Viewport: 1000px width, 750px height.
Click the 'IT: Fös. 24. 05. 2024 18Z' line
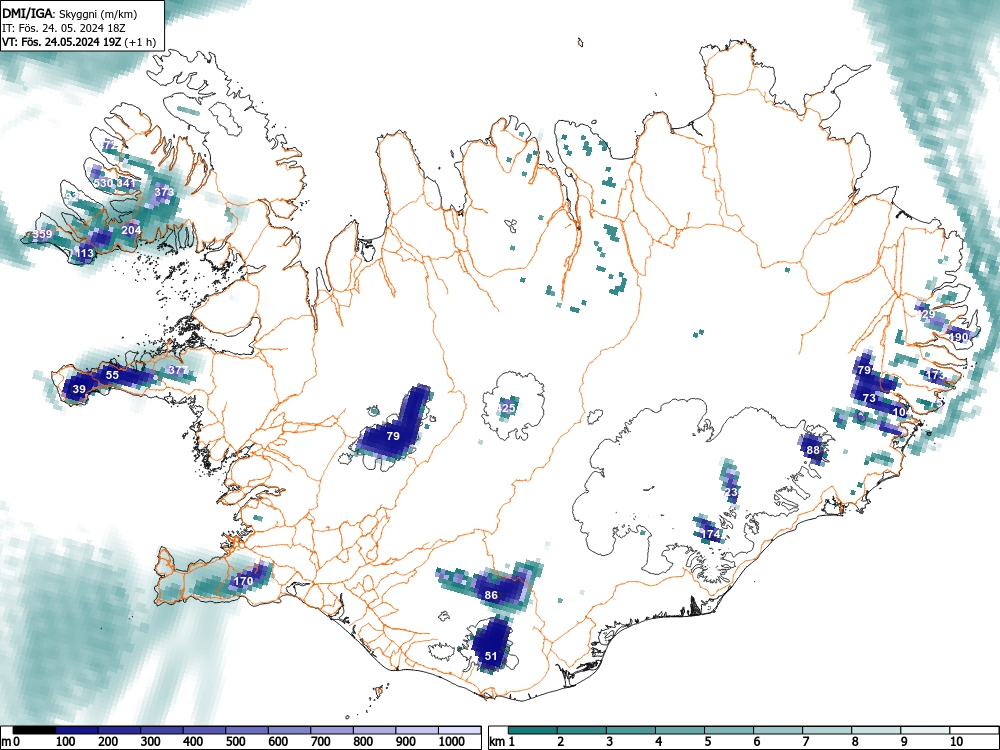point(62,28)
